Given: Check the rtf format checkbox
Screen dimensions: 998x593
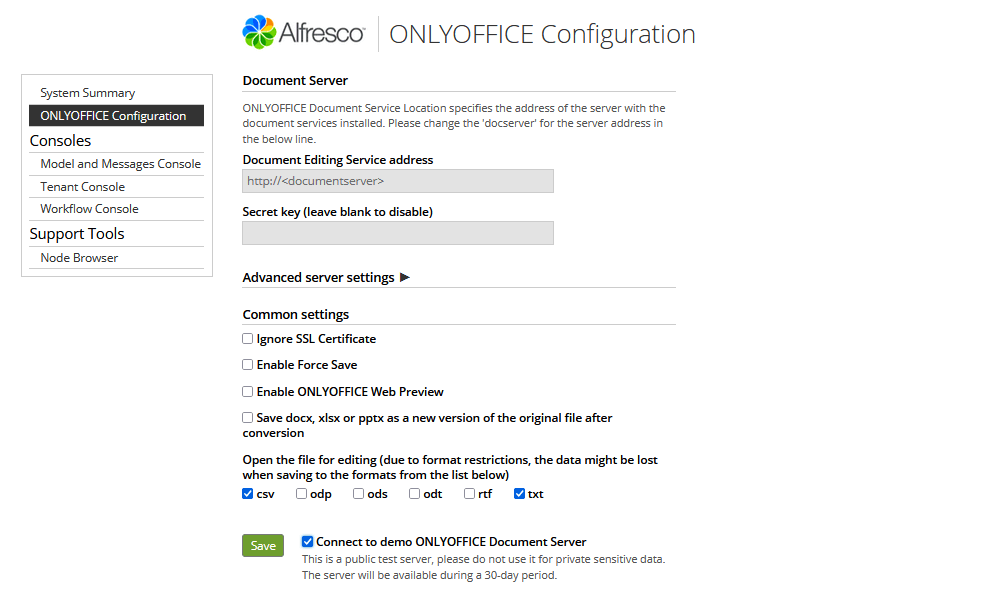Looking at the screenshot, I should 470,494.
